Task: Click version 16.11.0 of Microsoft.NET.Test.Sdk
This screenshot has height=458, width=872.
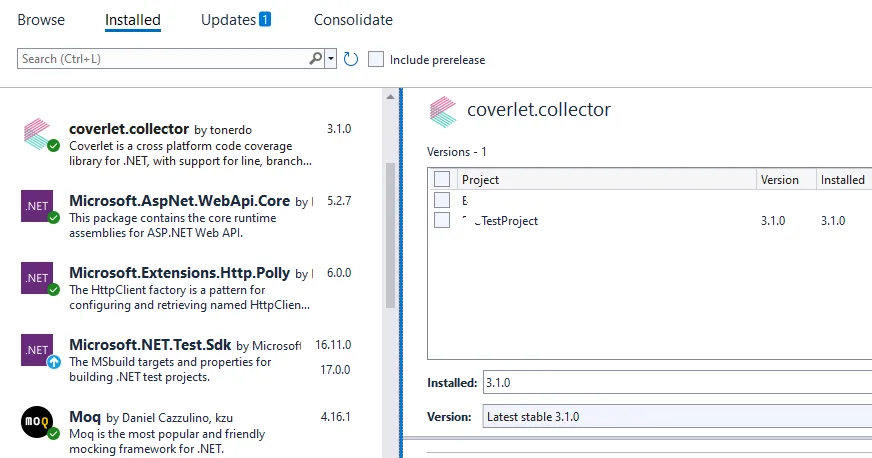Action: 333,345
